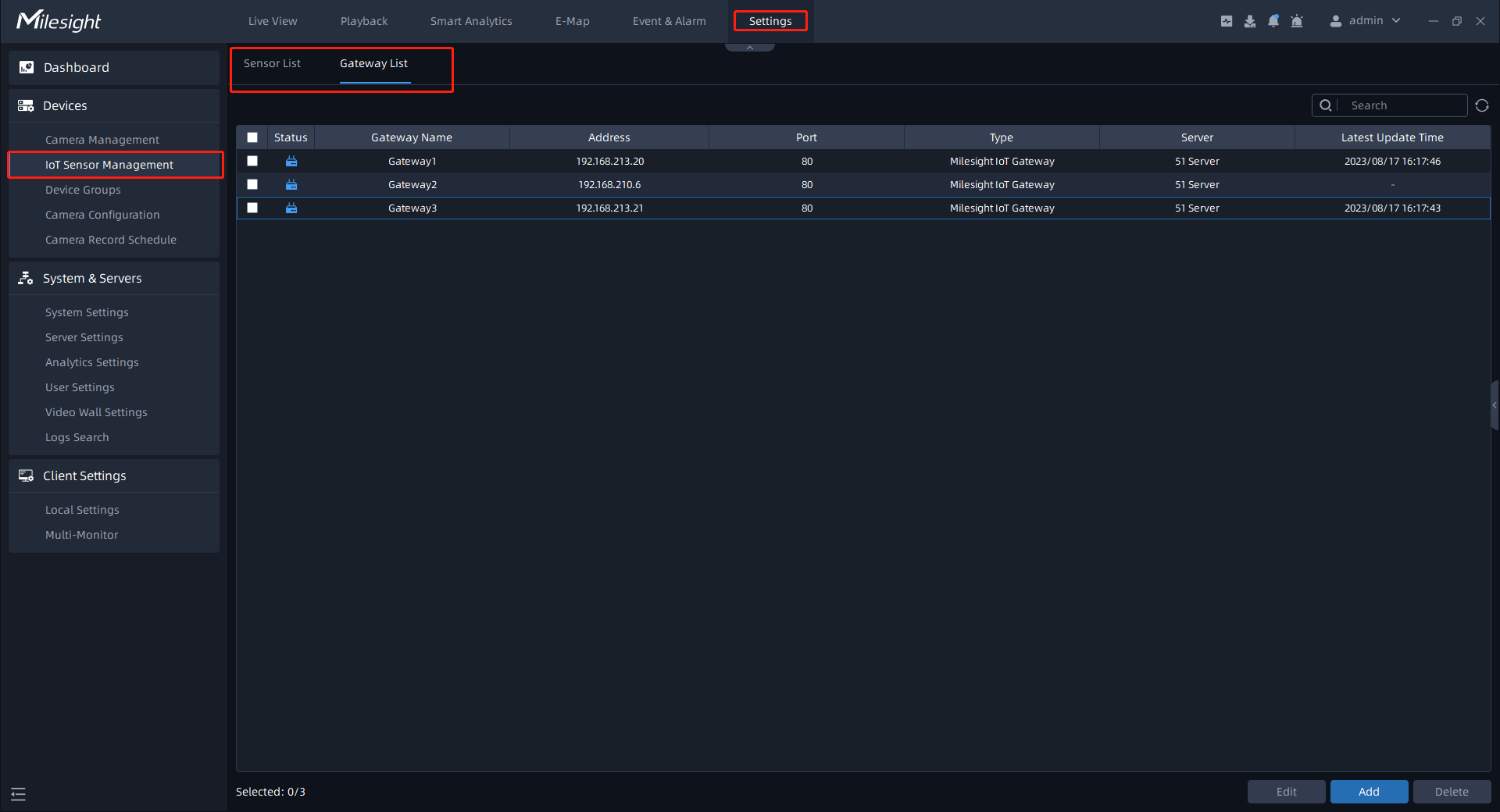Viewport: 1500px width, 812px height.
Task: Open the download tasks icon
Action: [1250, 21]
